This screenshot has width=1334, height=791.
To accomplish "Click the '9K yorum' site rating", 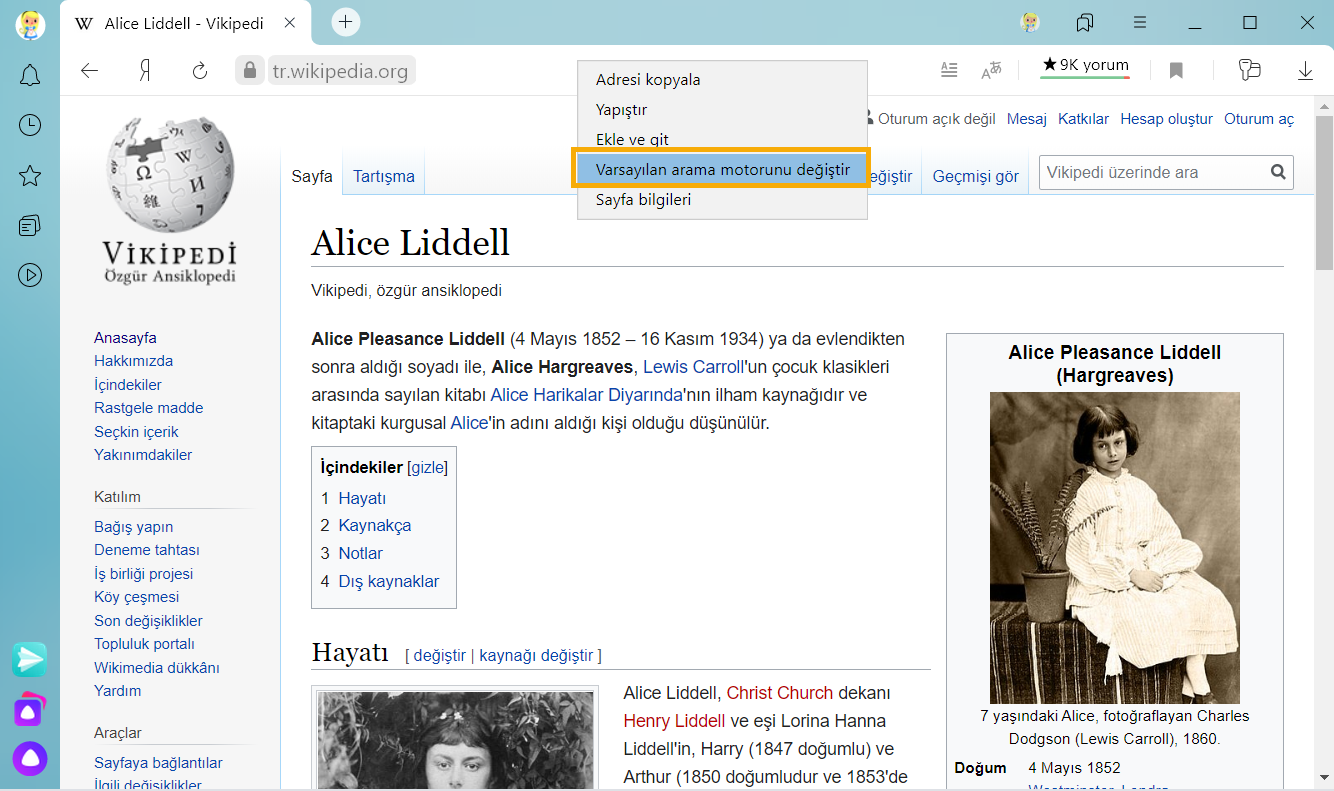I will click(1085, 65).
